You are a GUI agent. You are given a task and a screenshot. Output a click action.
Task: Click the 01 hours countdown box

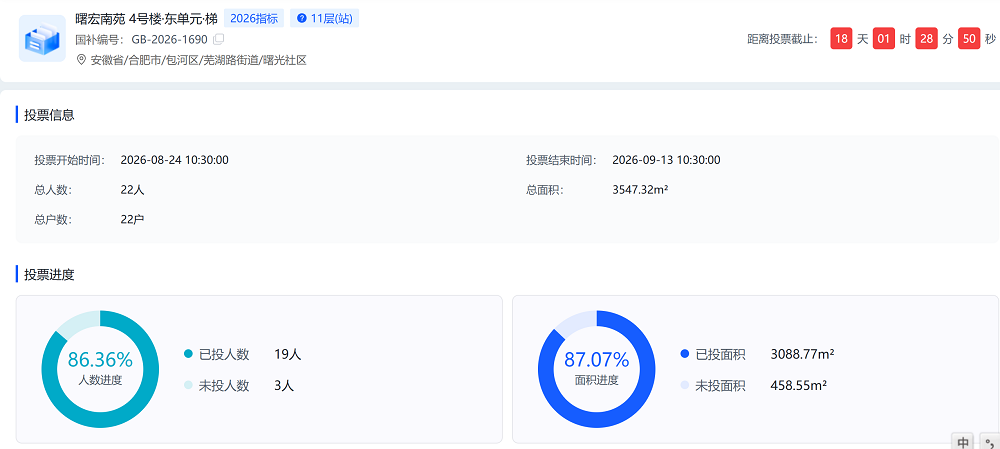click(x=884, y=39)
